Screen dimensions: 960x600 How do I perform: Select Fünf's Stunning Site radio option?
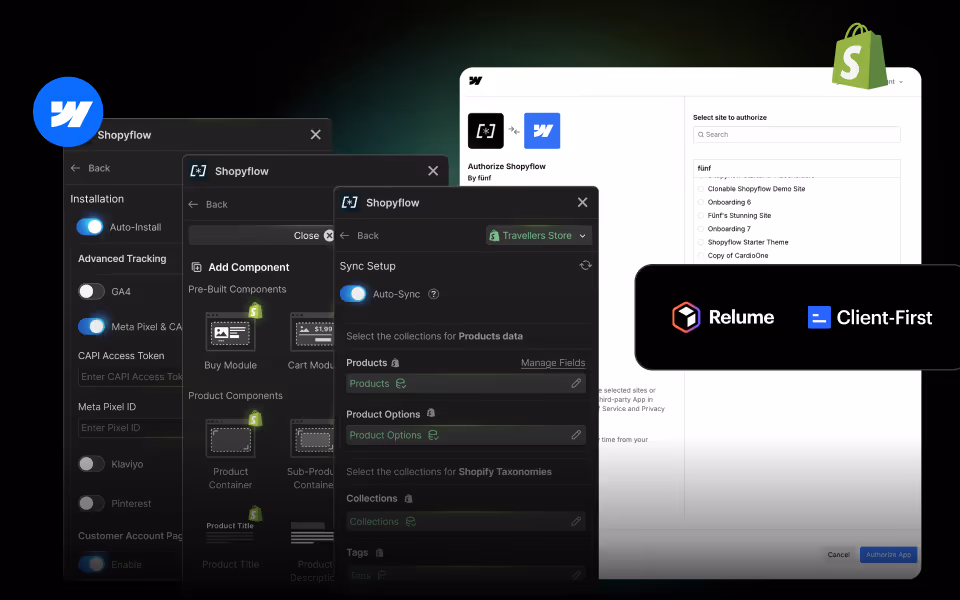701,216
